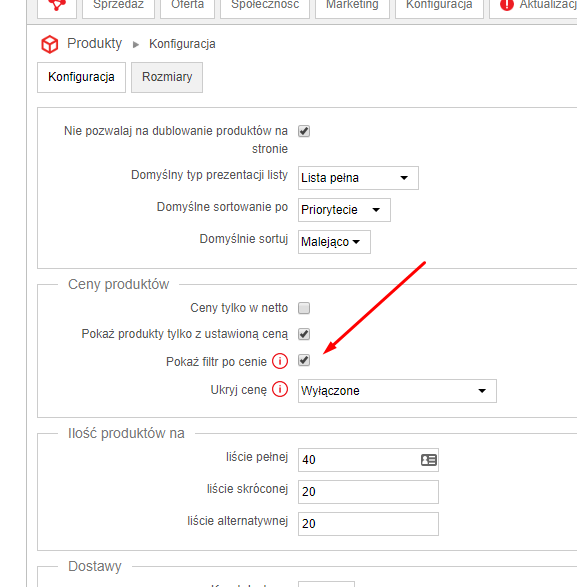Image resolution: width=577 pixels, height=587 pixels.
Task: Click the liście skróconej input field
Action: (x=368, y=492)
